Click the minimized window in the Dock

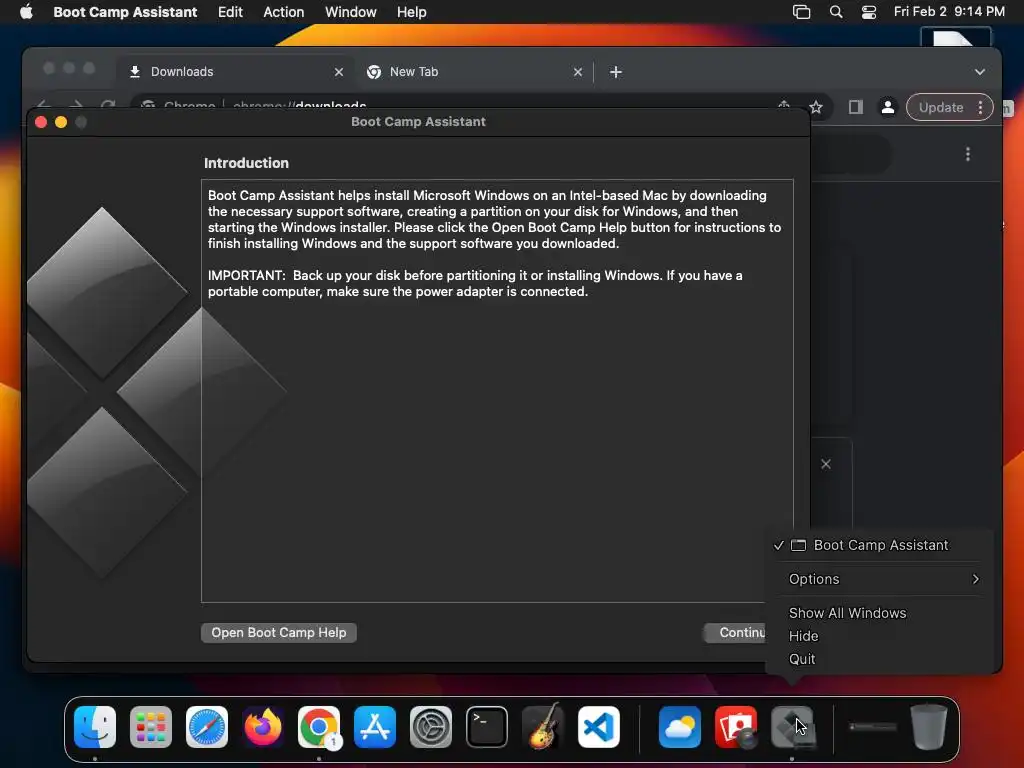pyautogui.click(x=872, y=727)
